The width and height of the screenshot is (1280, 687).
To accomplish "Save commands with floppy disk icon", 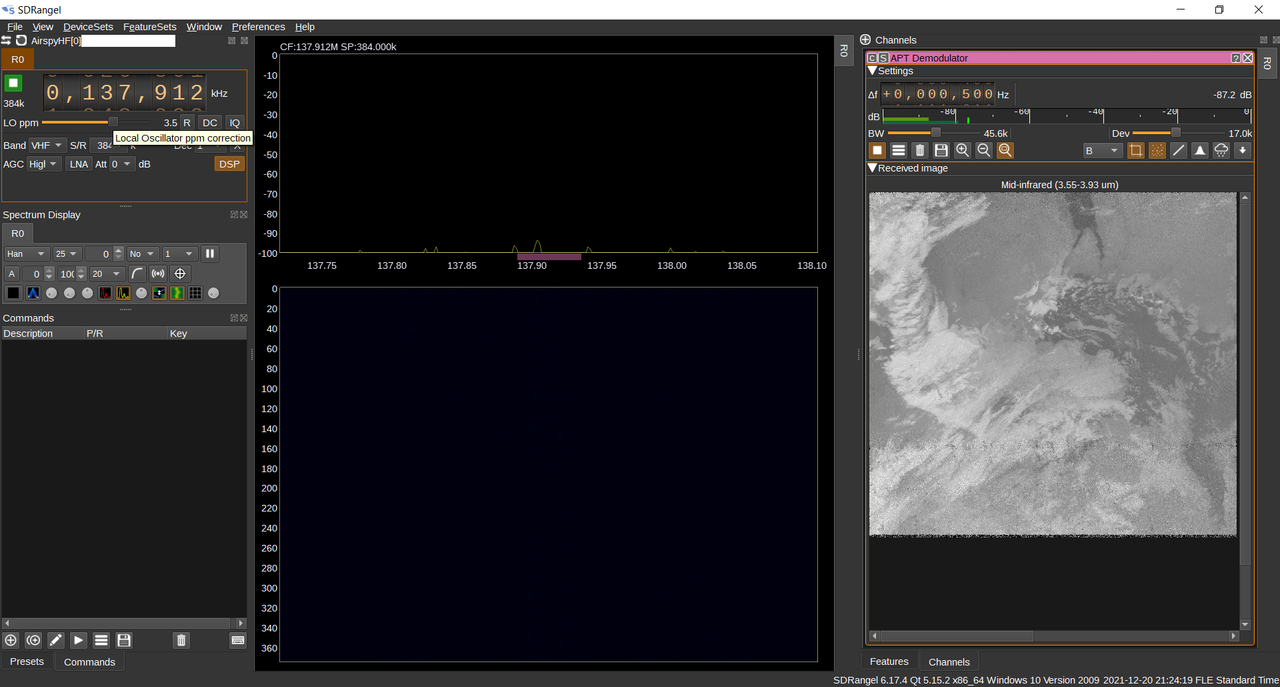I will click(124, 640).
